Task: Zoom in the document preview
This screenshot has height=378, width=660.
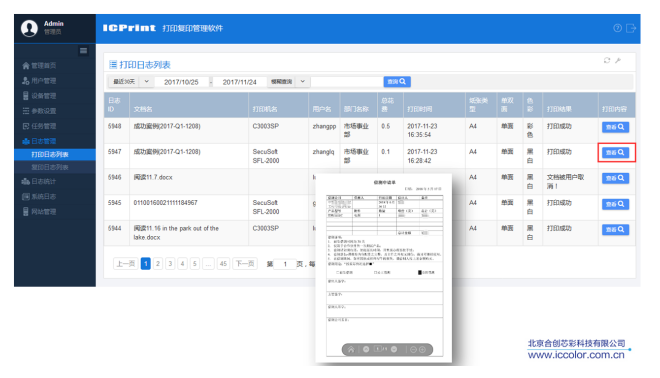Action: tap(422, 349)
